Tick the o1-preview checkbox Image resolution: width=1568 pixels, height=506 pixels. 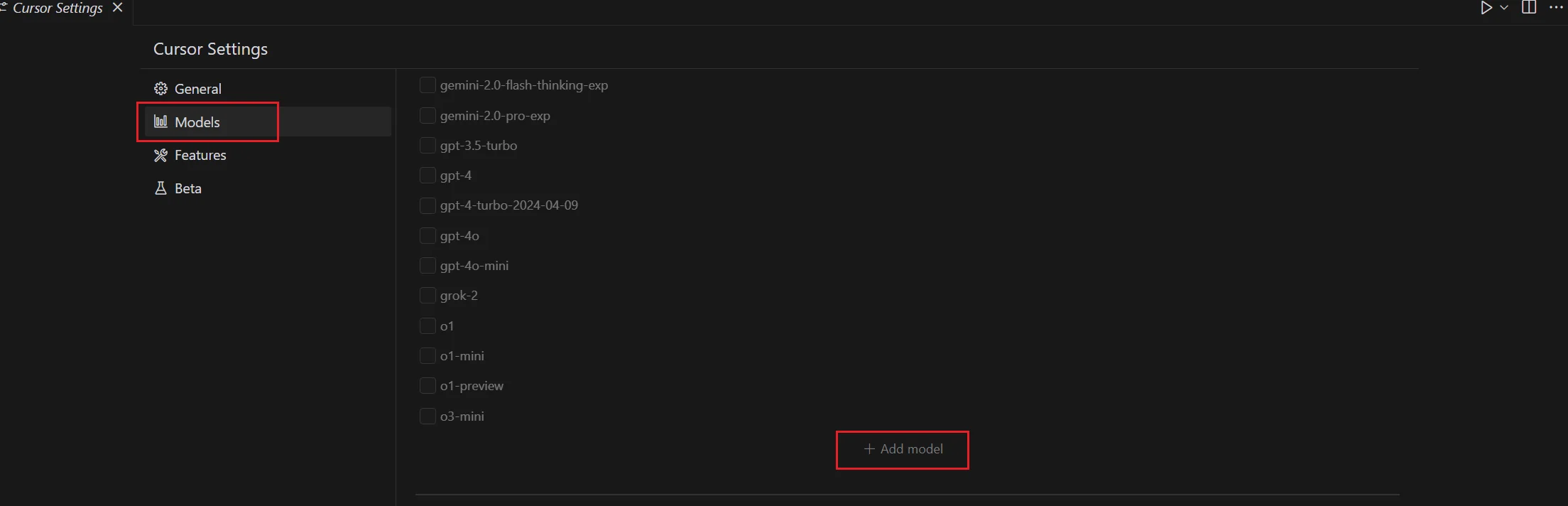(428, 385)
